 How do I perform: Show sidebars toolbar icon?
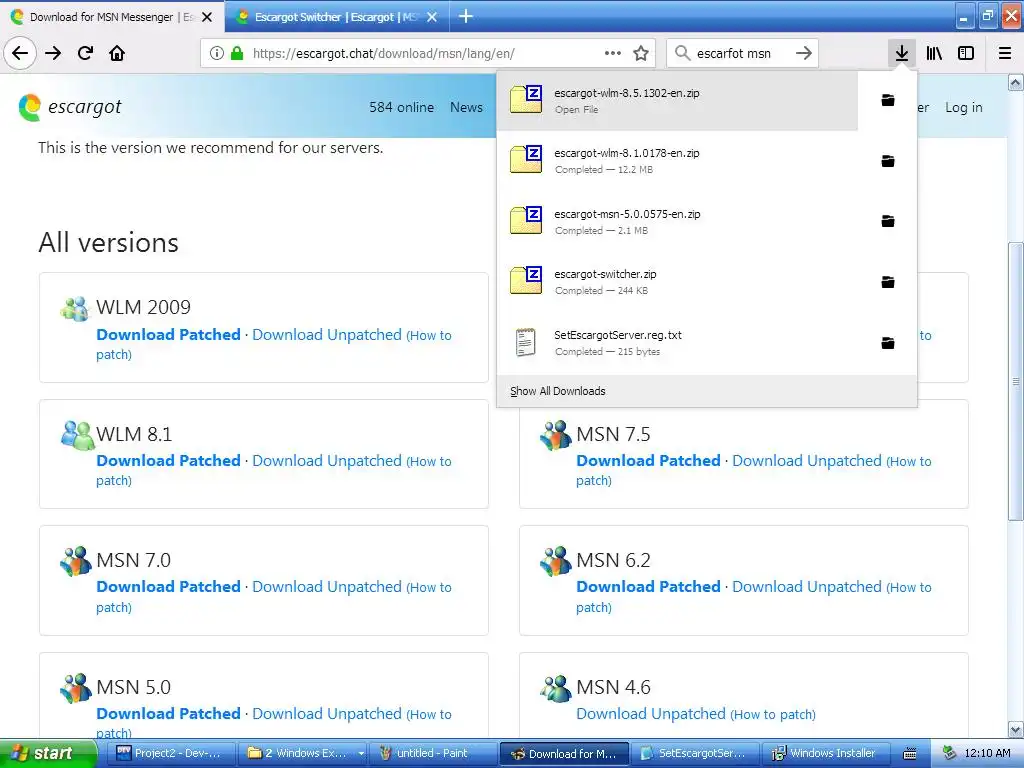point(966,53)
